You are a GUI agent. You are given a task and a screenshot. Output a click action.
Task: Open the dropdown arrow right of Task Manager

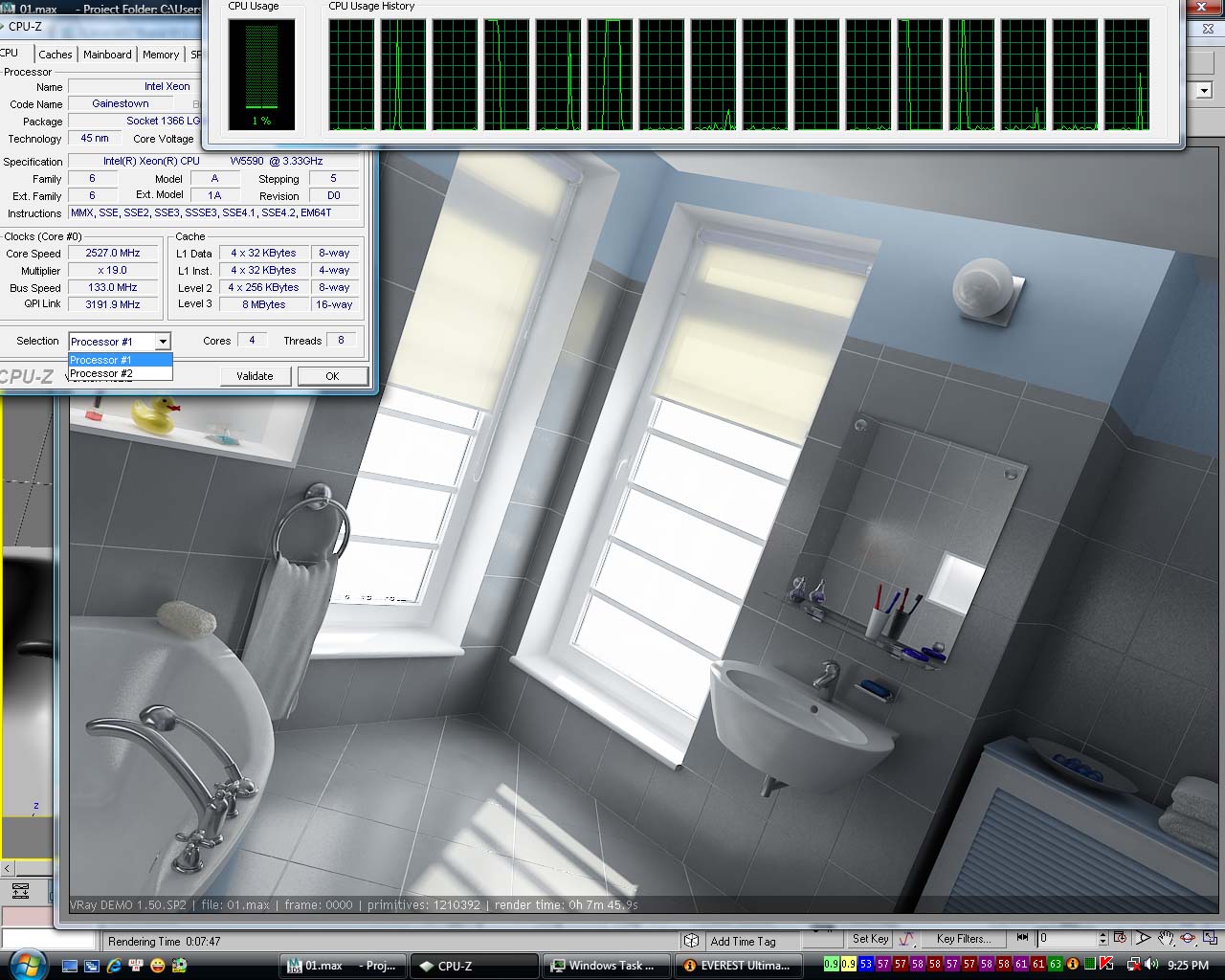1204,91
